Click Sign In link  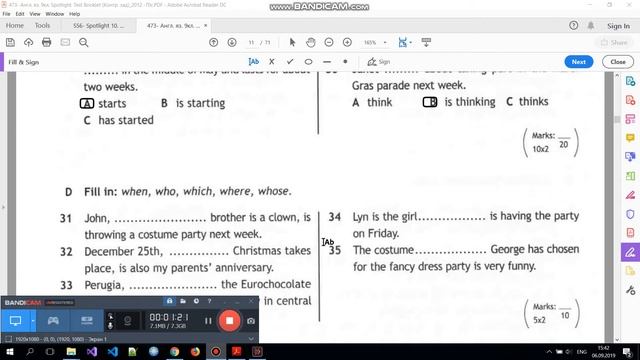coord(618,26)
